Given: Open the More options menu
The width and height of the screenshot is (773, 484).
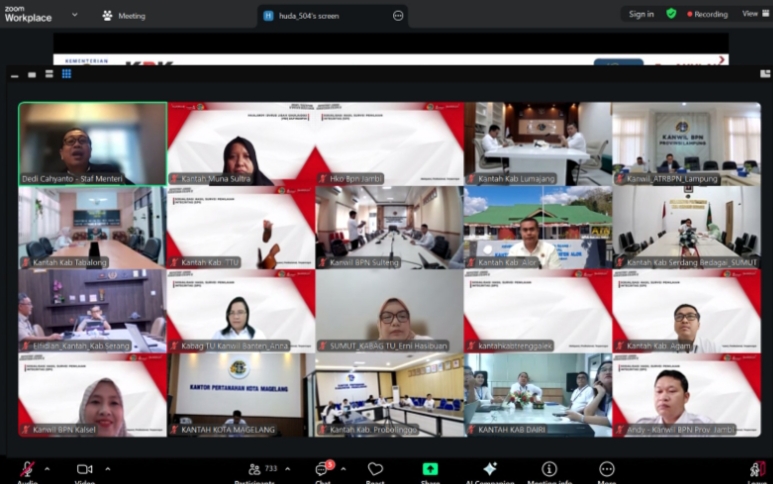Looking at the screenshot, I should pyautogui.click(x=607, y=469).
